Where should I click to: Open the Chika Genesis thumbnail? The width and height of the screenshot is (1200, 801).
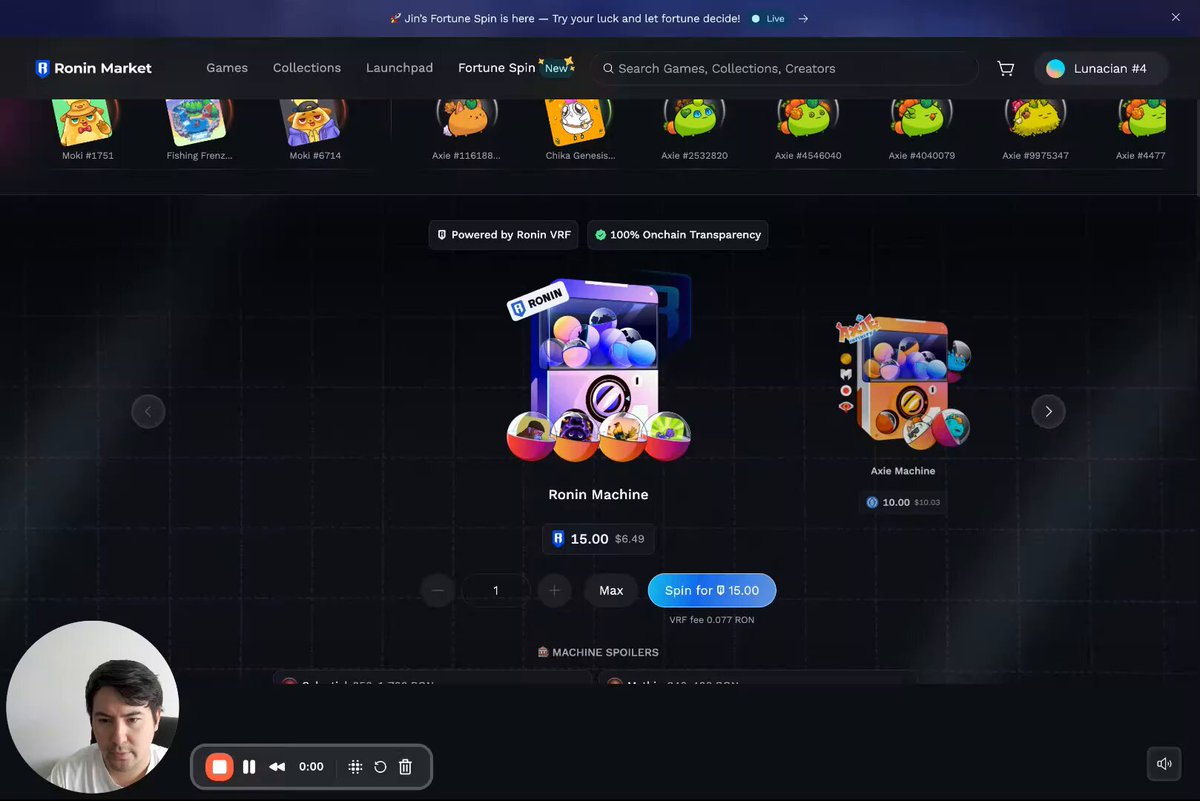click(580, 121)
